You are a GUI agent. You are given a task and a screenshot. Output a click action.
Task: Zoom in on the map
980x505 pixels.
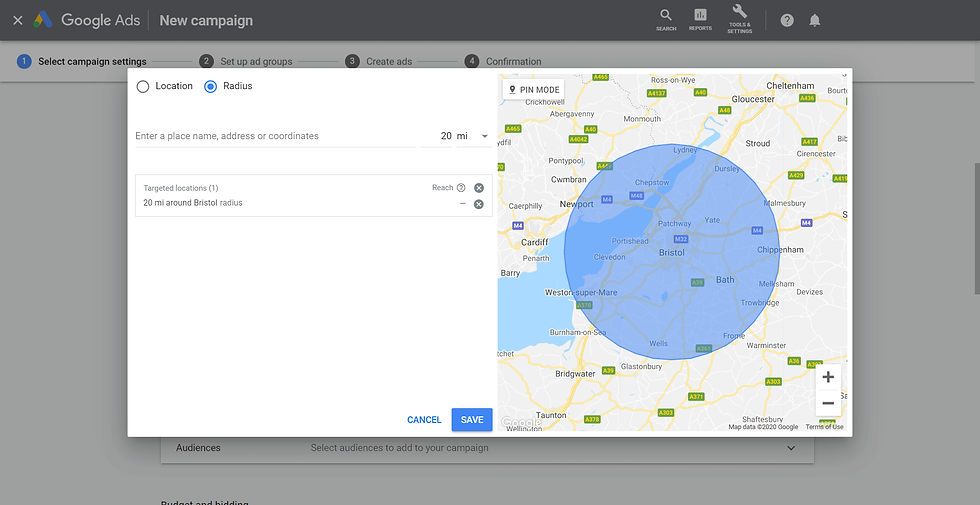point(828,378)
